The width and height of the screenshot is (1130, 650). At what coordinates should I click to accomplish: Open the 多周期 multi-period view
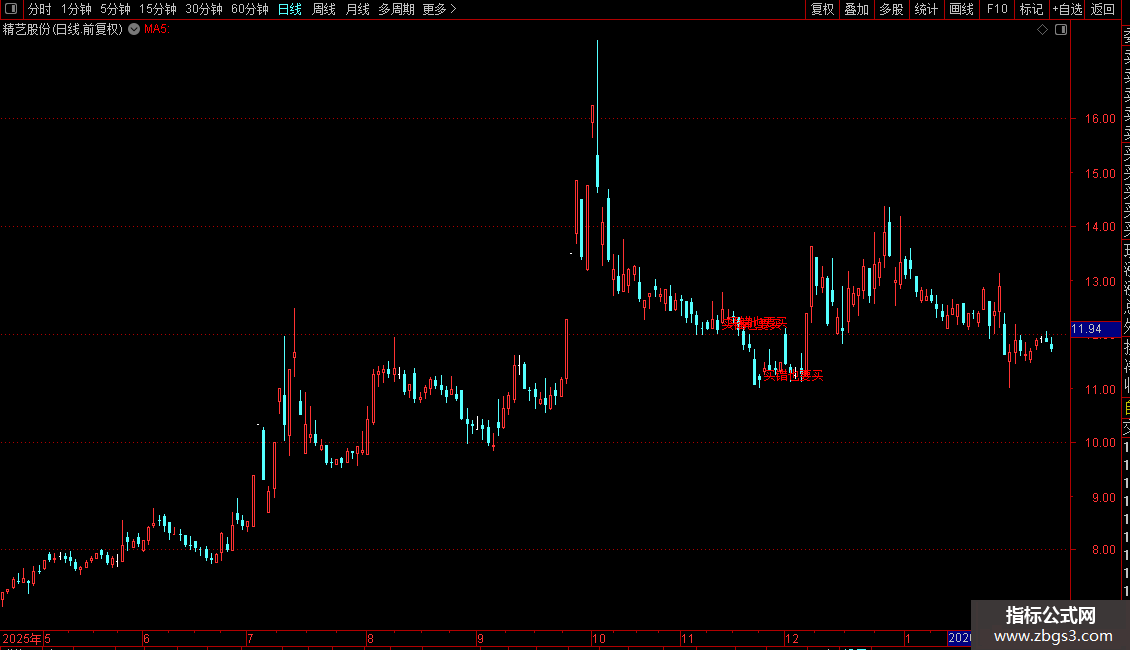tap(396, 9)
